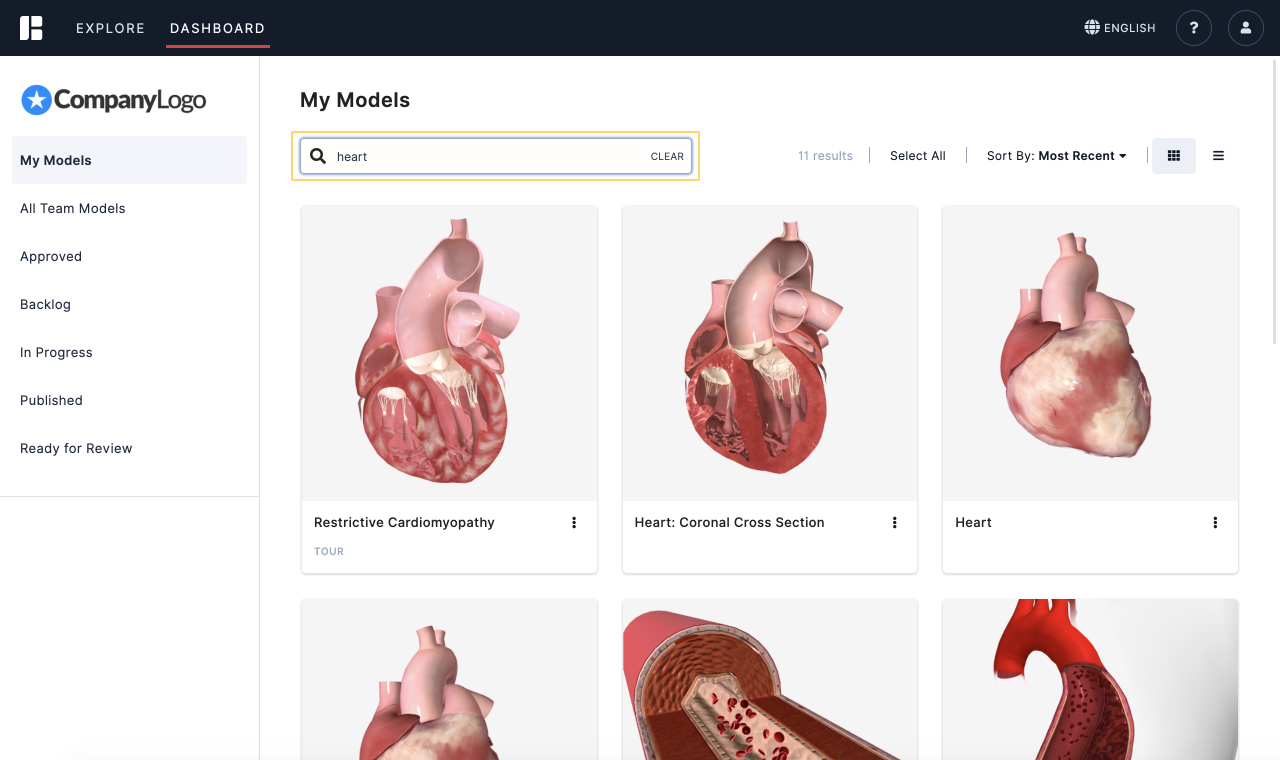1280x760 pixels.
Task: Switch to grid view
Action: point(1174,156)
